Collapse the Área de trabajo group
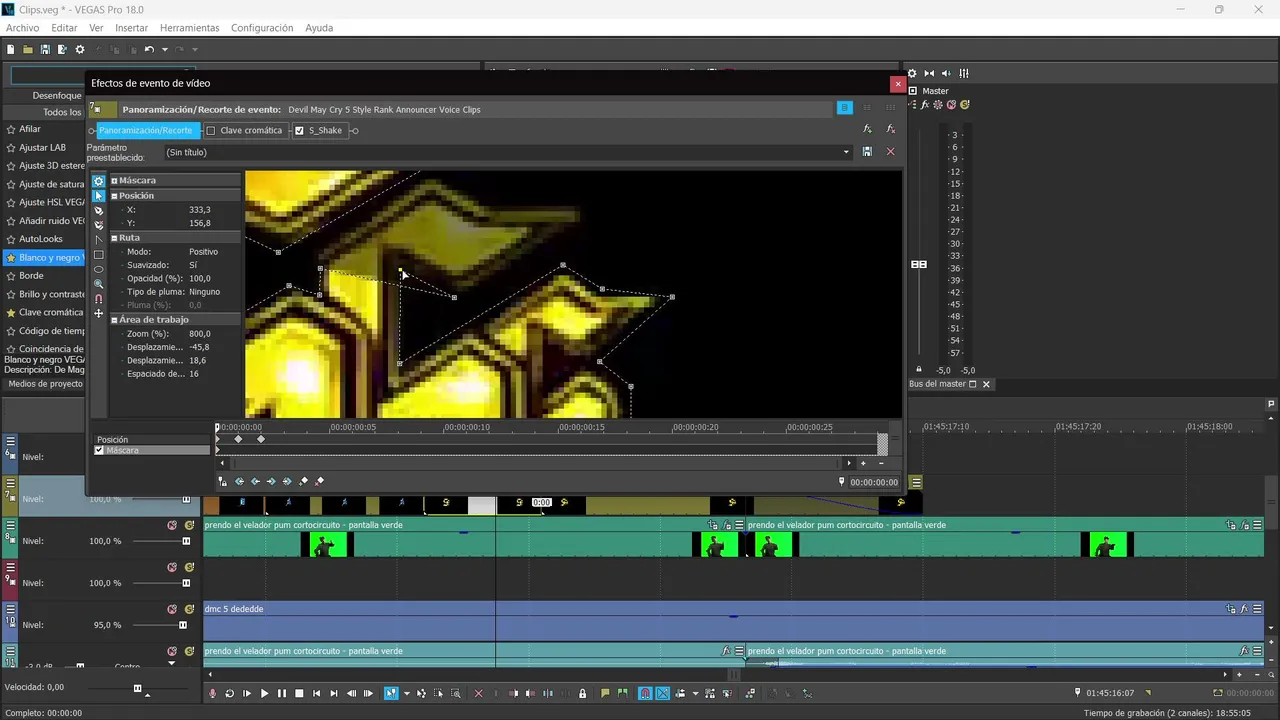Image resolution: width=1280 pixels, height=720 pixels. click(x=115, y=320)
